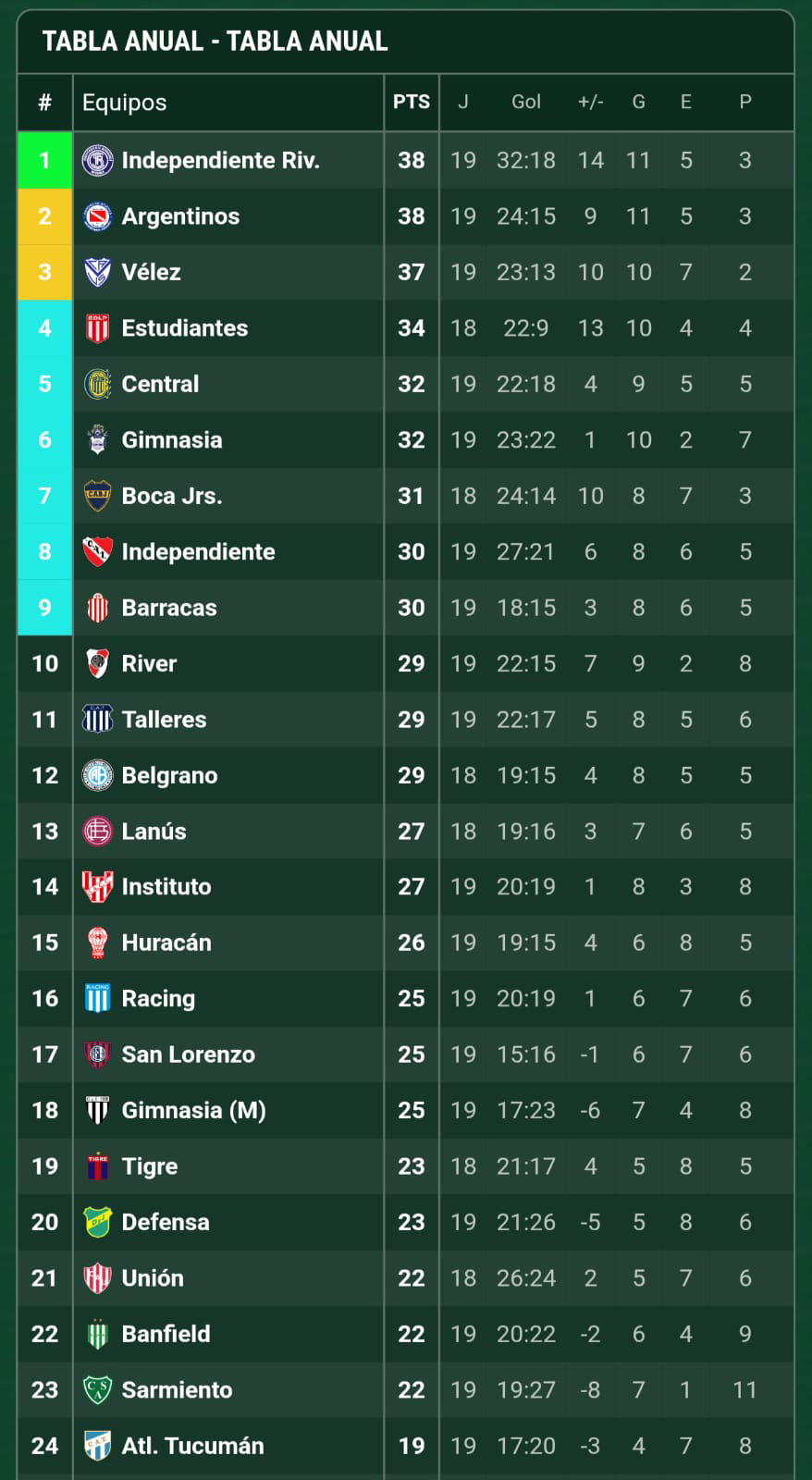Click the Independiente Riv. team crest

(x=97, y=160)
